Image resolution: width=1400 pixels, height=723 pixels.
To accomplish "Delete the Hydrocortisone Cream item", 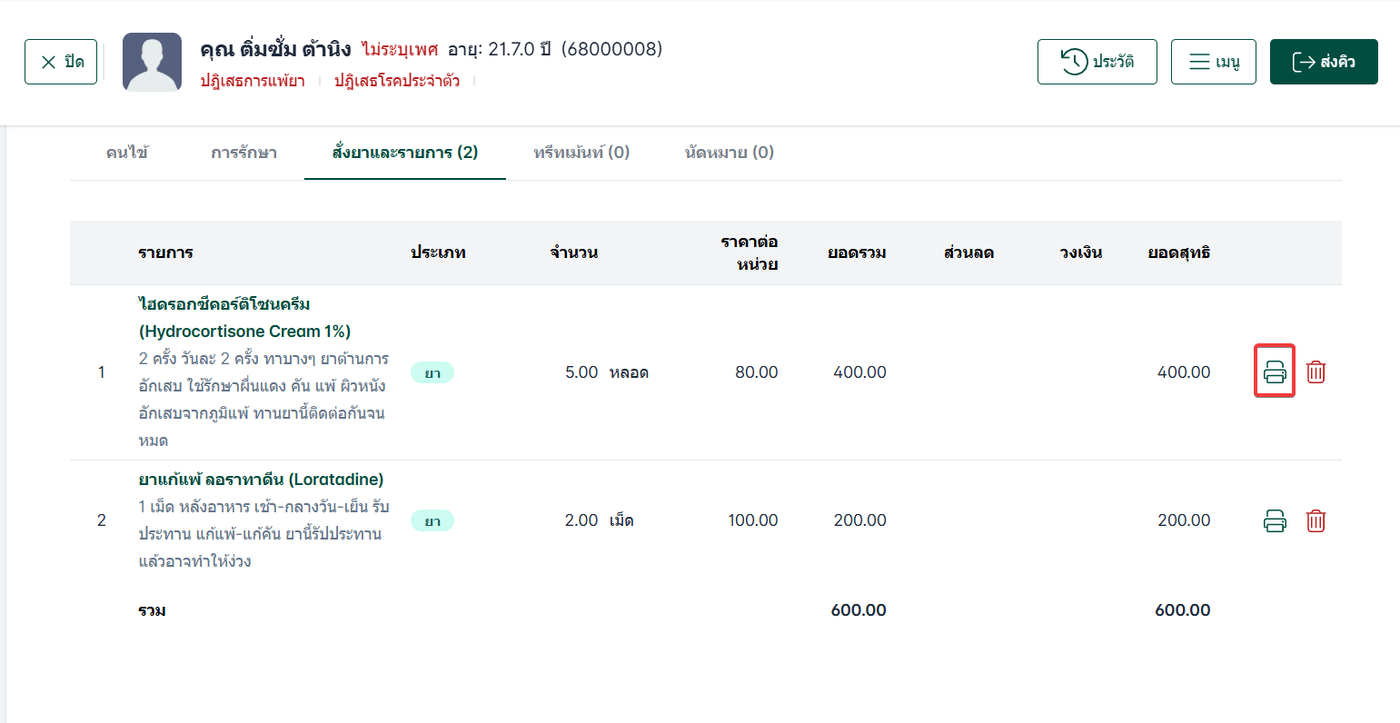I will (x=1316, y=372).
